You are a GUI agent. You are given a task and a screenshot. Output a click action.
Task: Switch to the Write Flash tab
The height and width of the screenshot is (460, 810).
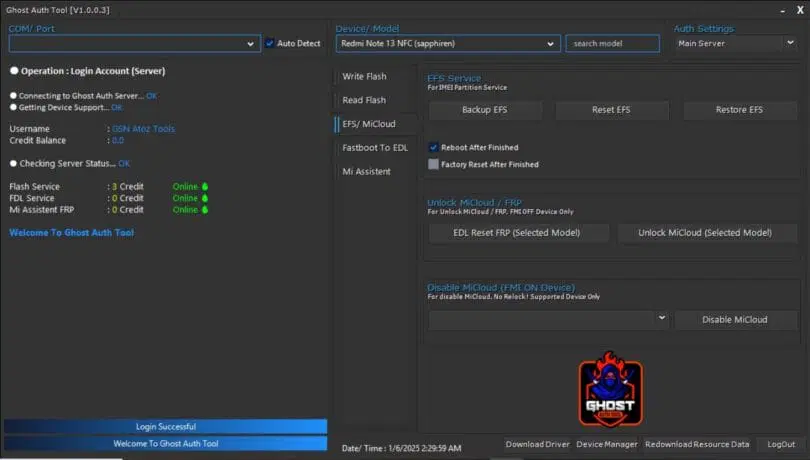tap(364, 76)
